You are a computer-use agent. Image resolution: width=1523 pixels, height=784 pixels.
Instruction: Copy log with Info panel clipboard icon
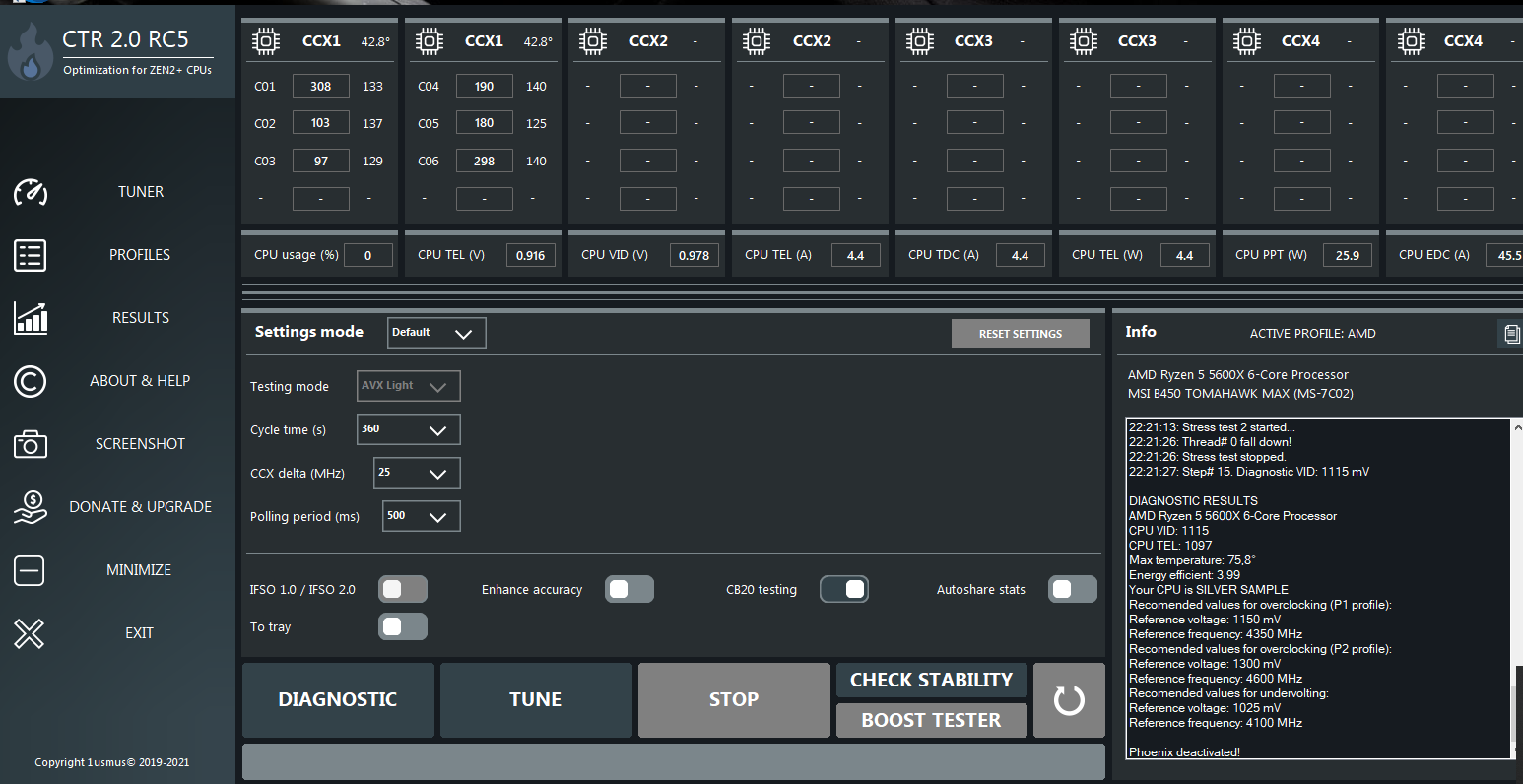pos(1510,334)
